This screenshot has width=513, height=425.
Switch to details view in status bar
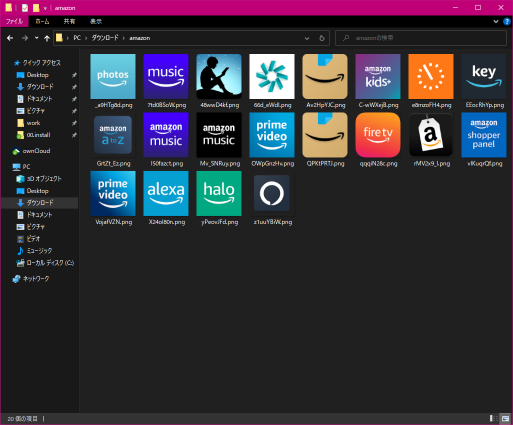494,418
